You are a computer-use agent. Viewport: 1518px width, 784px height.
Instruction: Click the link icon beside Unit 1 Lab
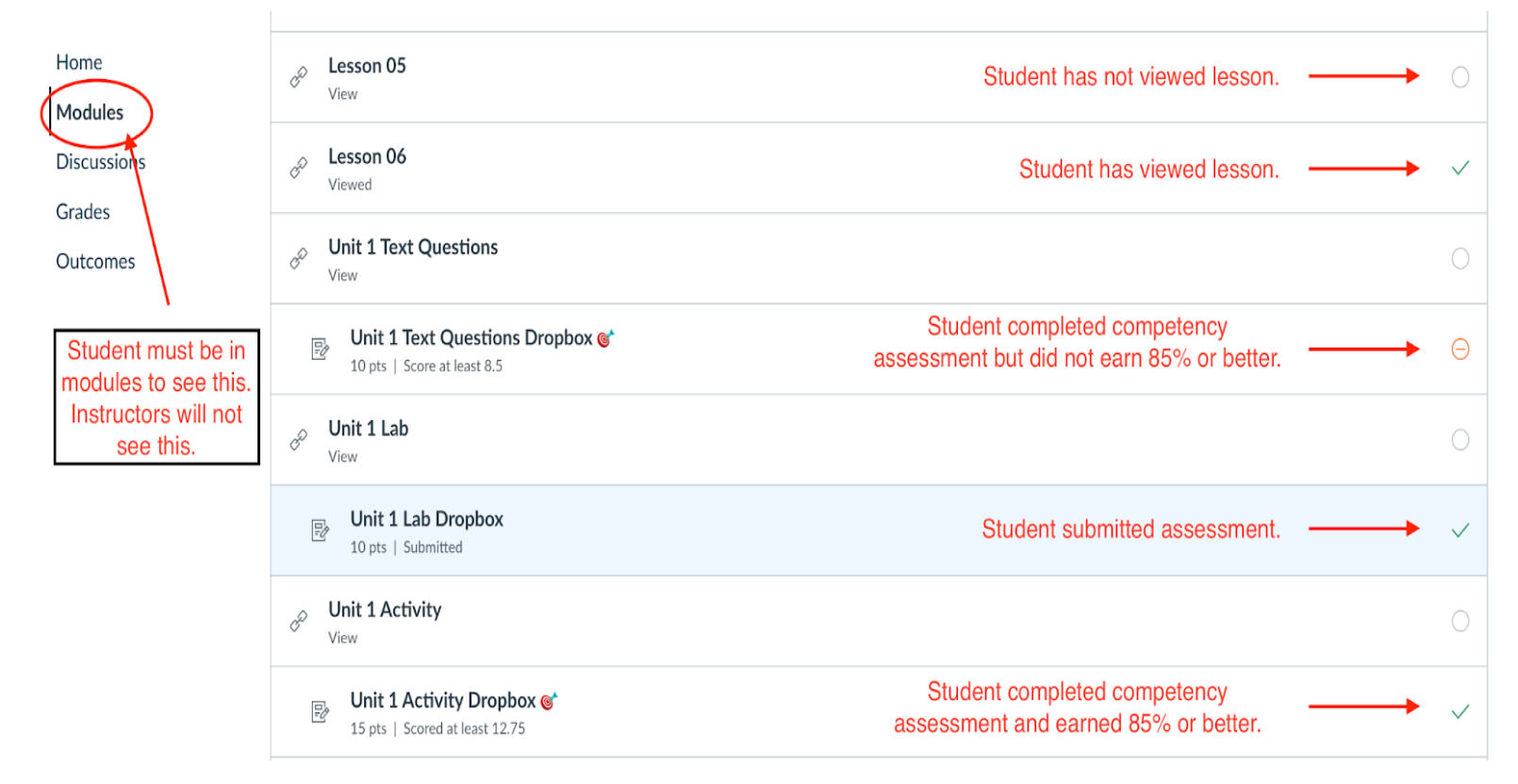(299, 440)
